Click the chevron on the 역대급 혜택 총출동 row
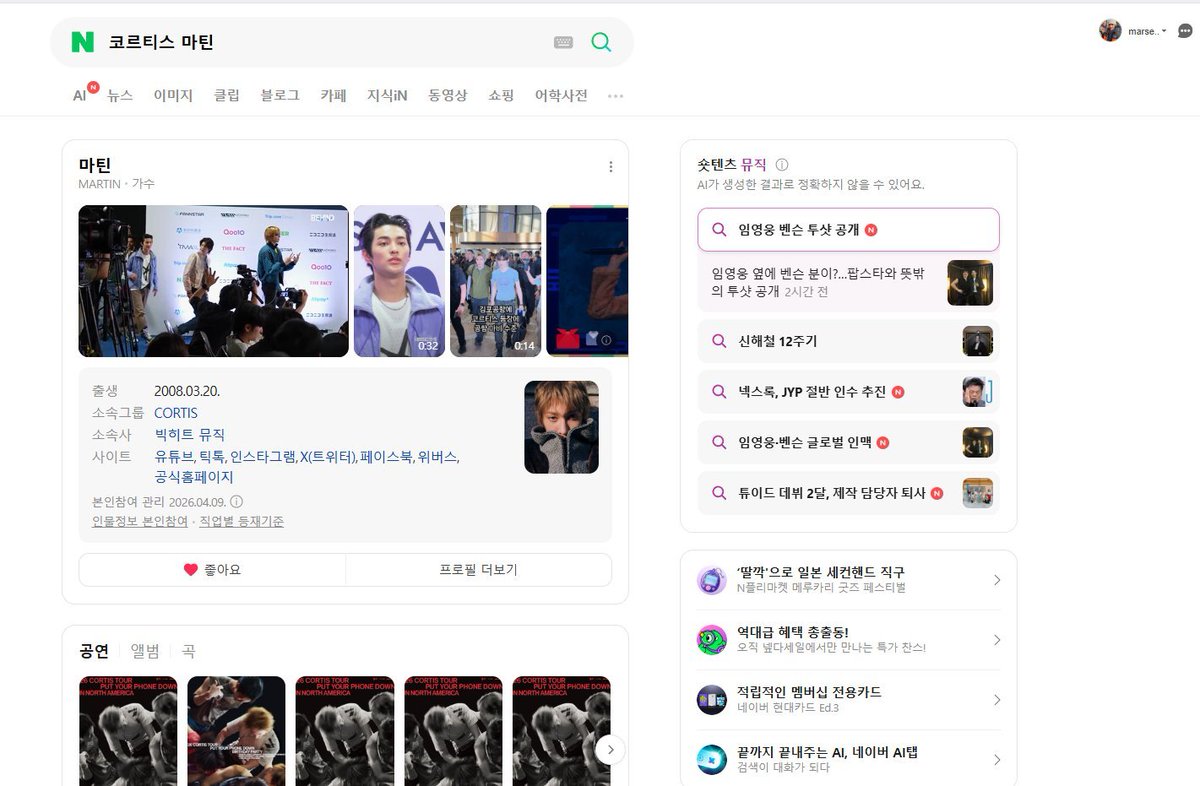This screenshot has width=1200, height=786. coord(996,640)
